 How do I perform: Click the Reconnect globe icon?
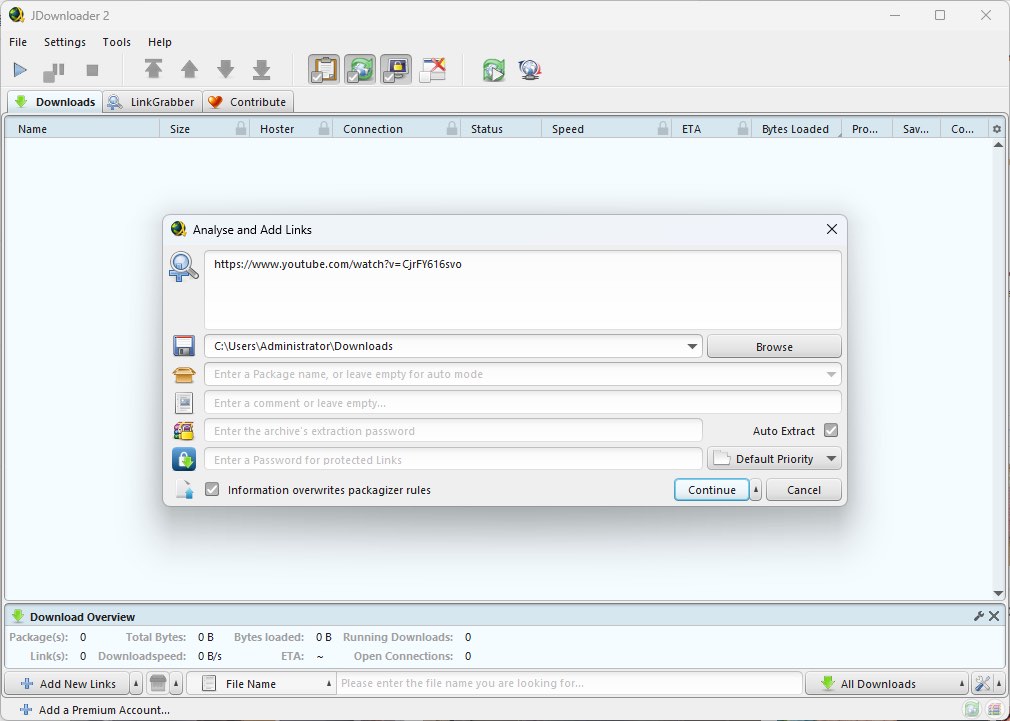pyautogui.click(x=529, y=70)
